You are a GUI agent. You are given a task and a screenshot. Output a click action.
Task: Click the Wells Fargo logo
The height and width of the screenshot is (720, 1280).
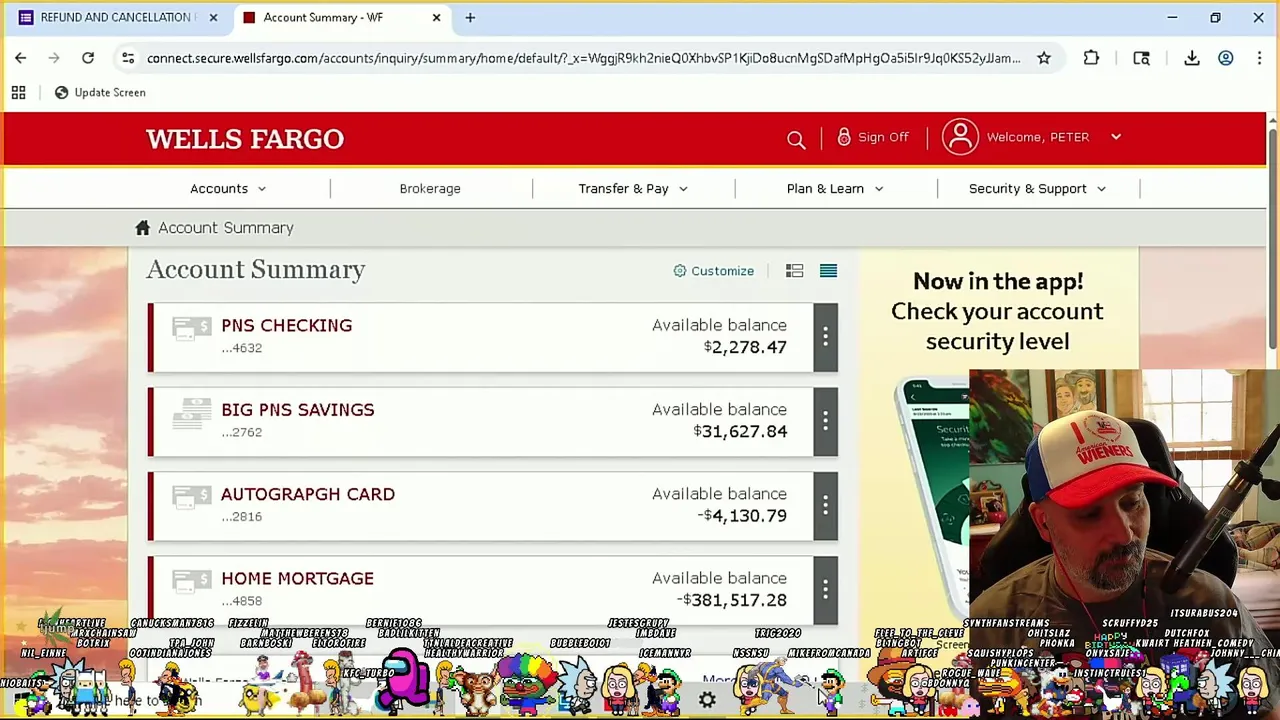click(245, 139)
